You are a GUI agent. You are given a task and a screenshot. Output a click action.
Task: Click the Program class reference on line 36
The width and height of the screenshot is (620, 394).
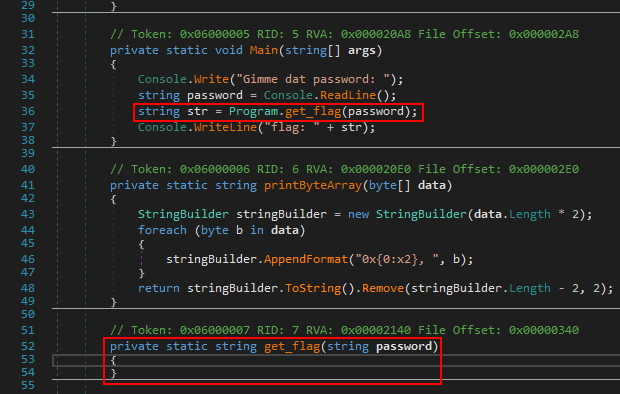253,112
